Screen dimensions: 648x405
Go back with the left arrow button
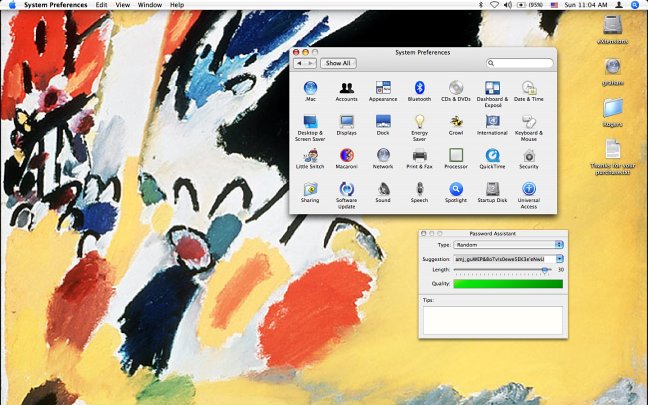[299, 63]
